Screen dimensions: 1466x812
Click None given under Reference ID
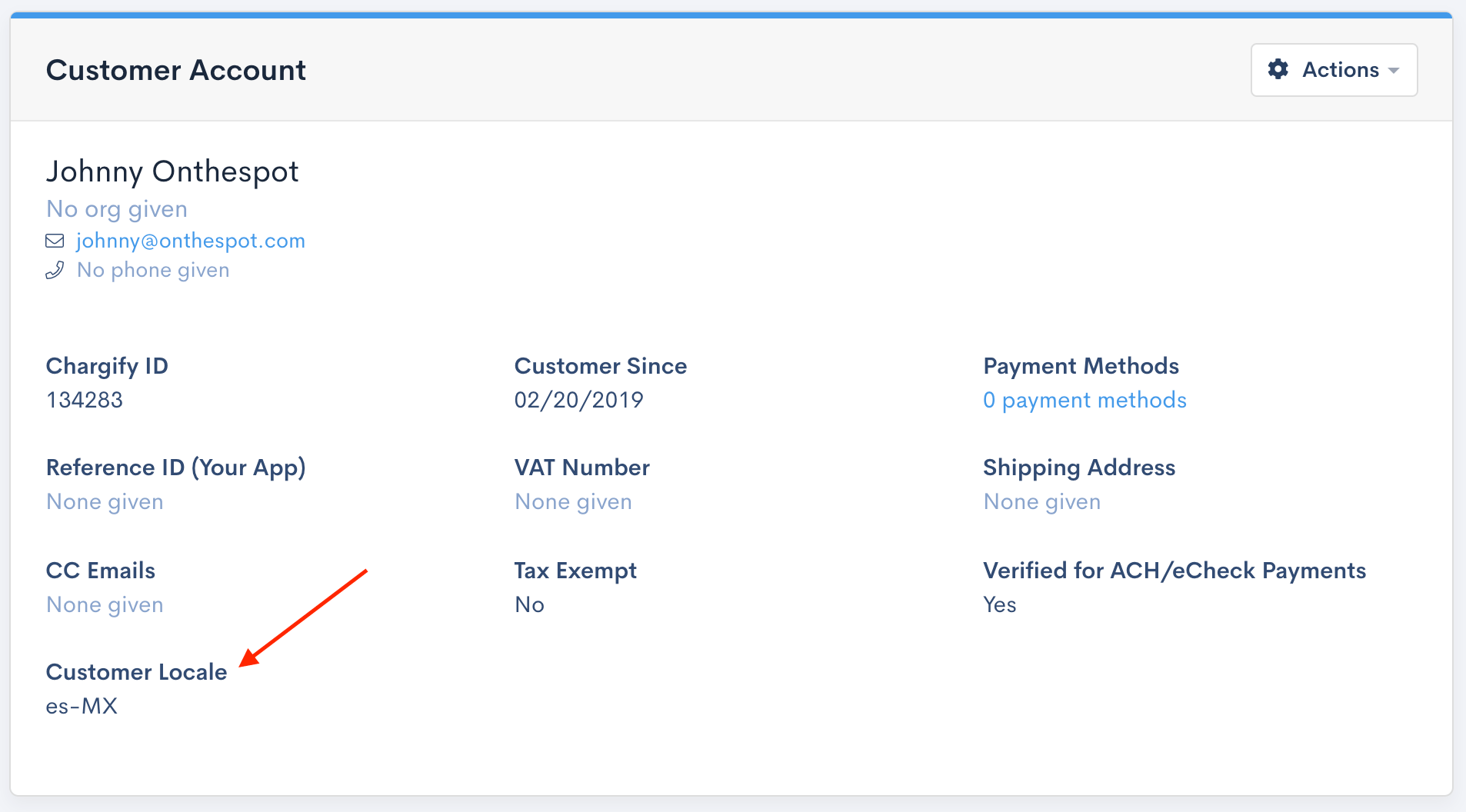(105, 501)
